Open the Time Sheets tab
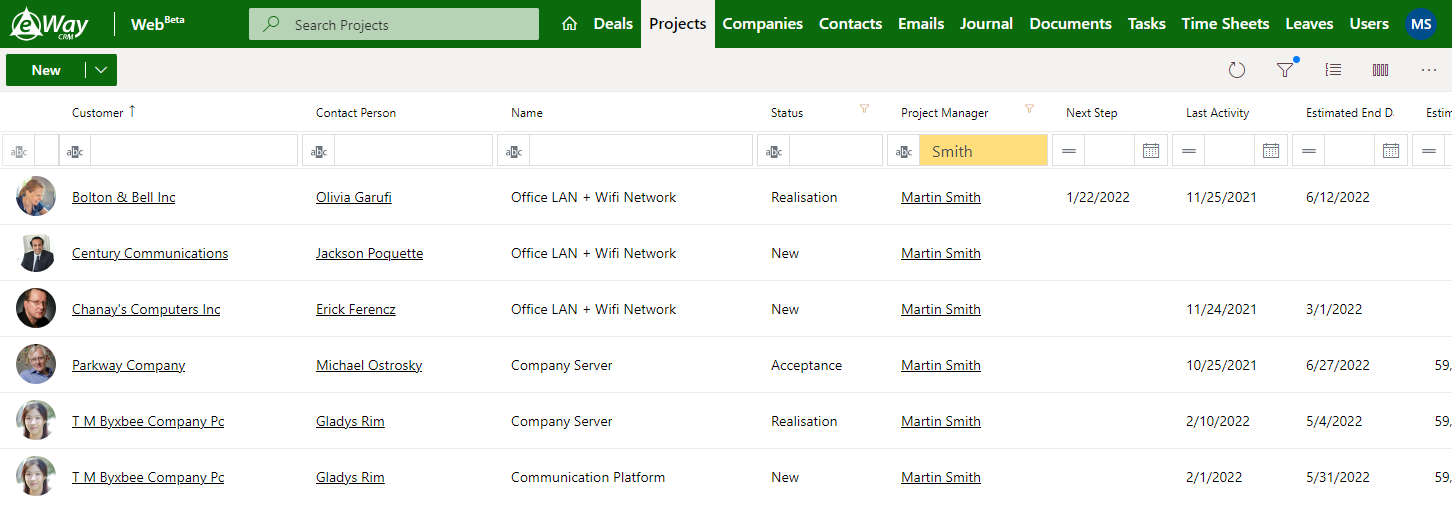Screen dimensions: 1452x522 tap(1226, 24)
